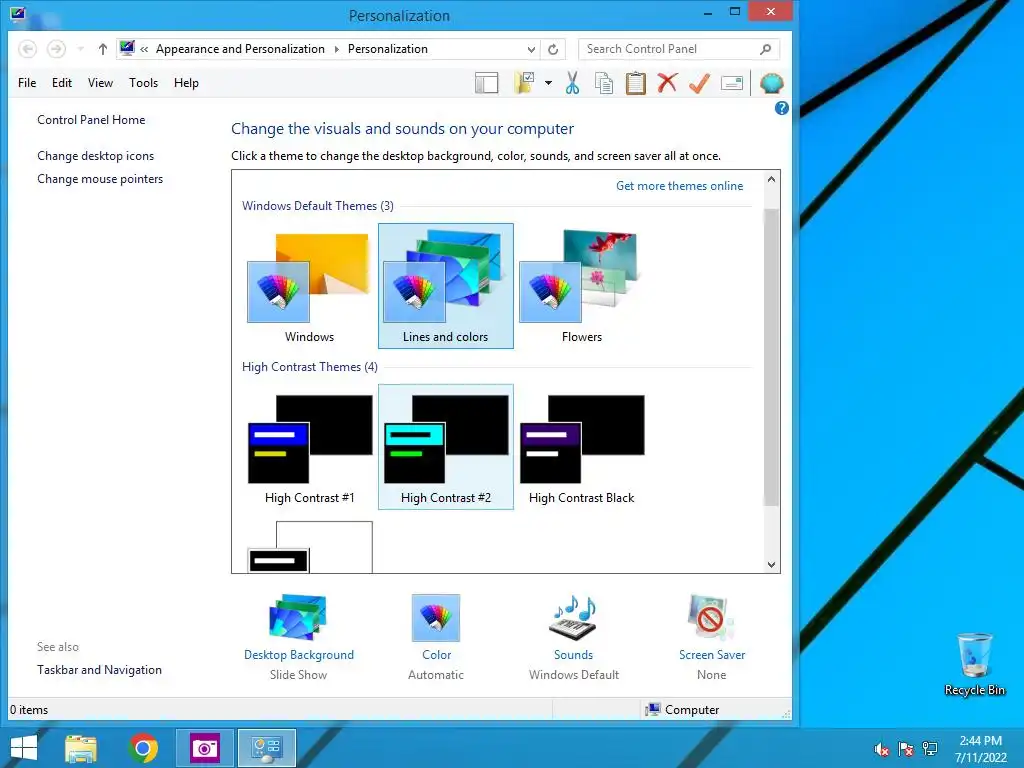Image resolution: width=1024 pixels, height=768 pixels.
Task: Click the theme list scroll down arrow
Action: (771, 565)
